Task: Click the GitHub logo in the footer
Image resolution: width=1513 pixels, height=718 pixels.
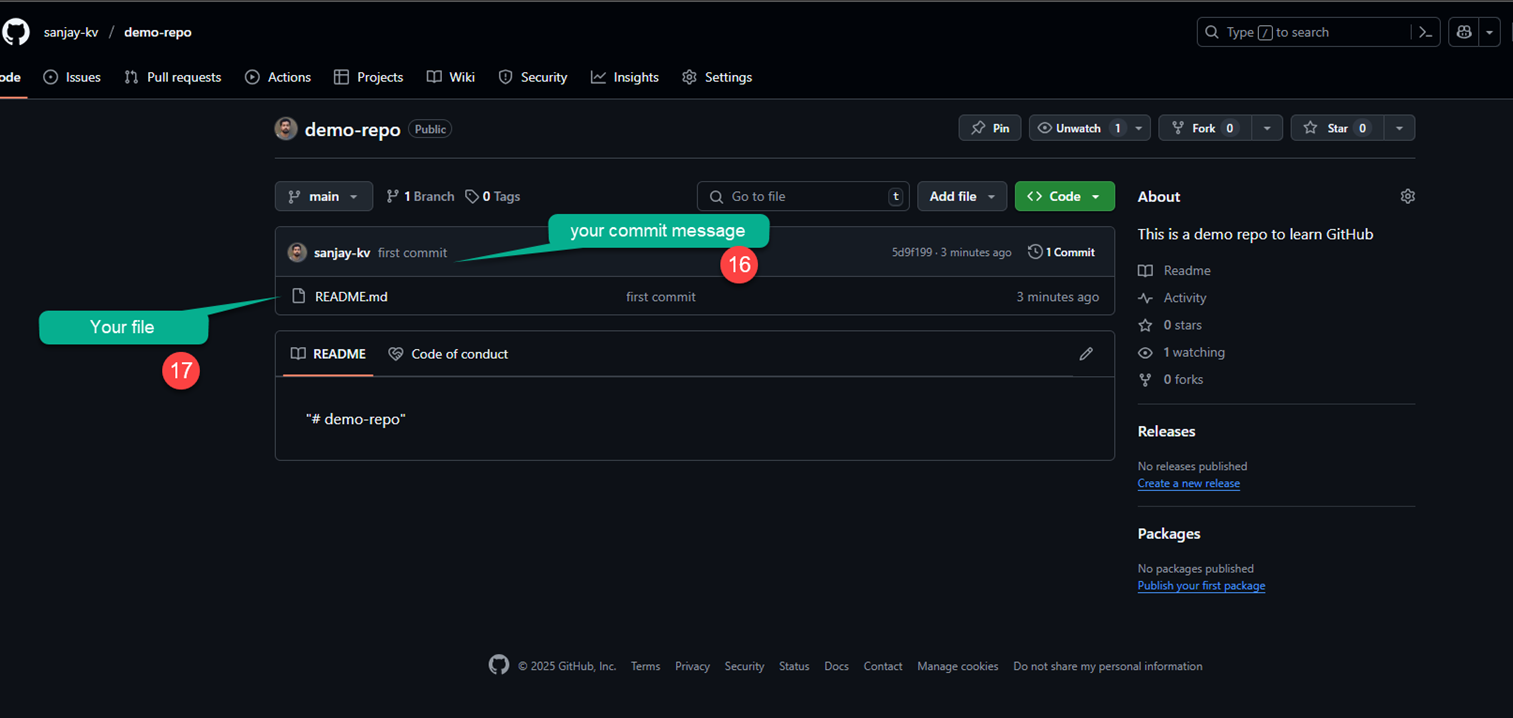Action: [498, 664]
